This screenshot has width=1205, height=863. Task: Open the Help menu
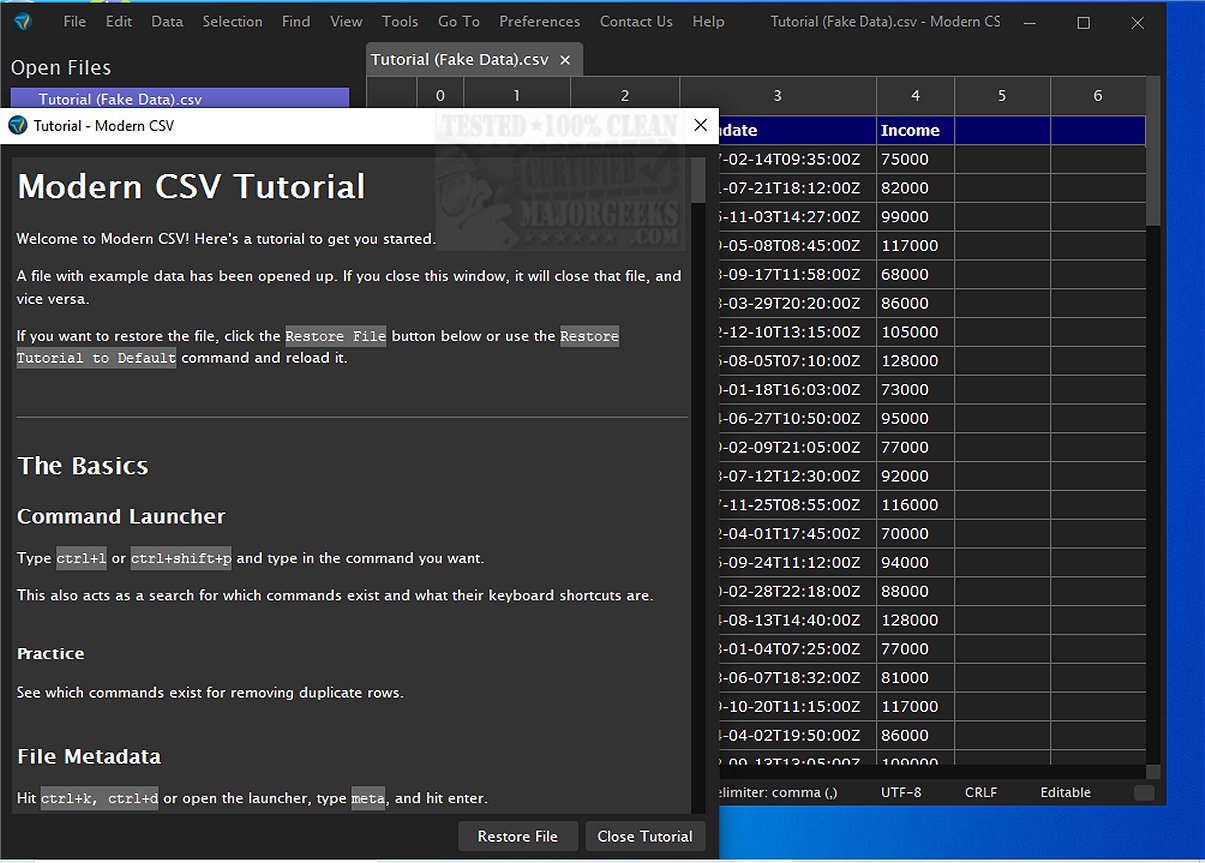pyautogui.click(x=708, y=21)
